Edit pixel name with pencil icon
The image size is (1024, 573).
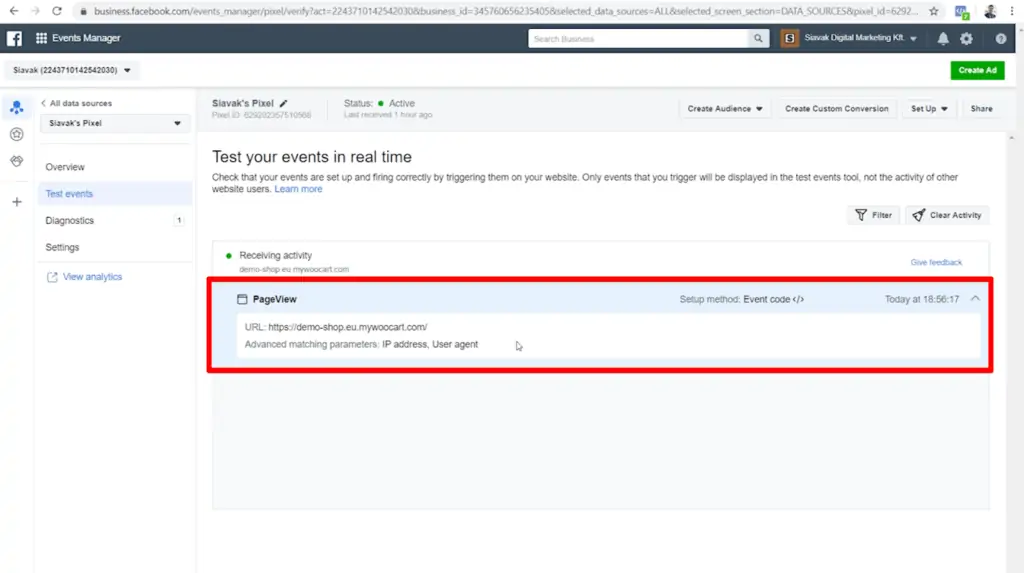283,103
